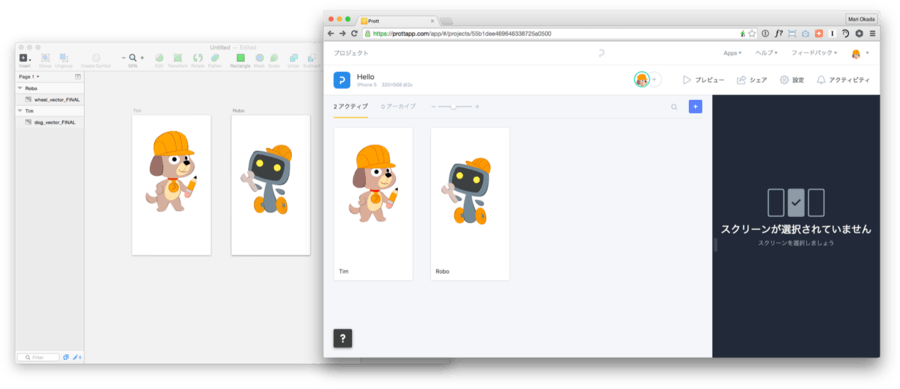Viewport: 900px width, 389px height.
Task: Open the search icon in Prott
Action: [x=674, y=107]
